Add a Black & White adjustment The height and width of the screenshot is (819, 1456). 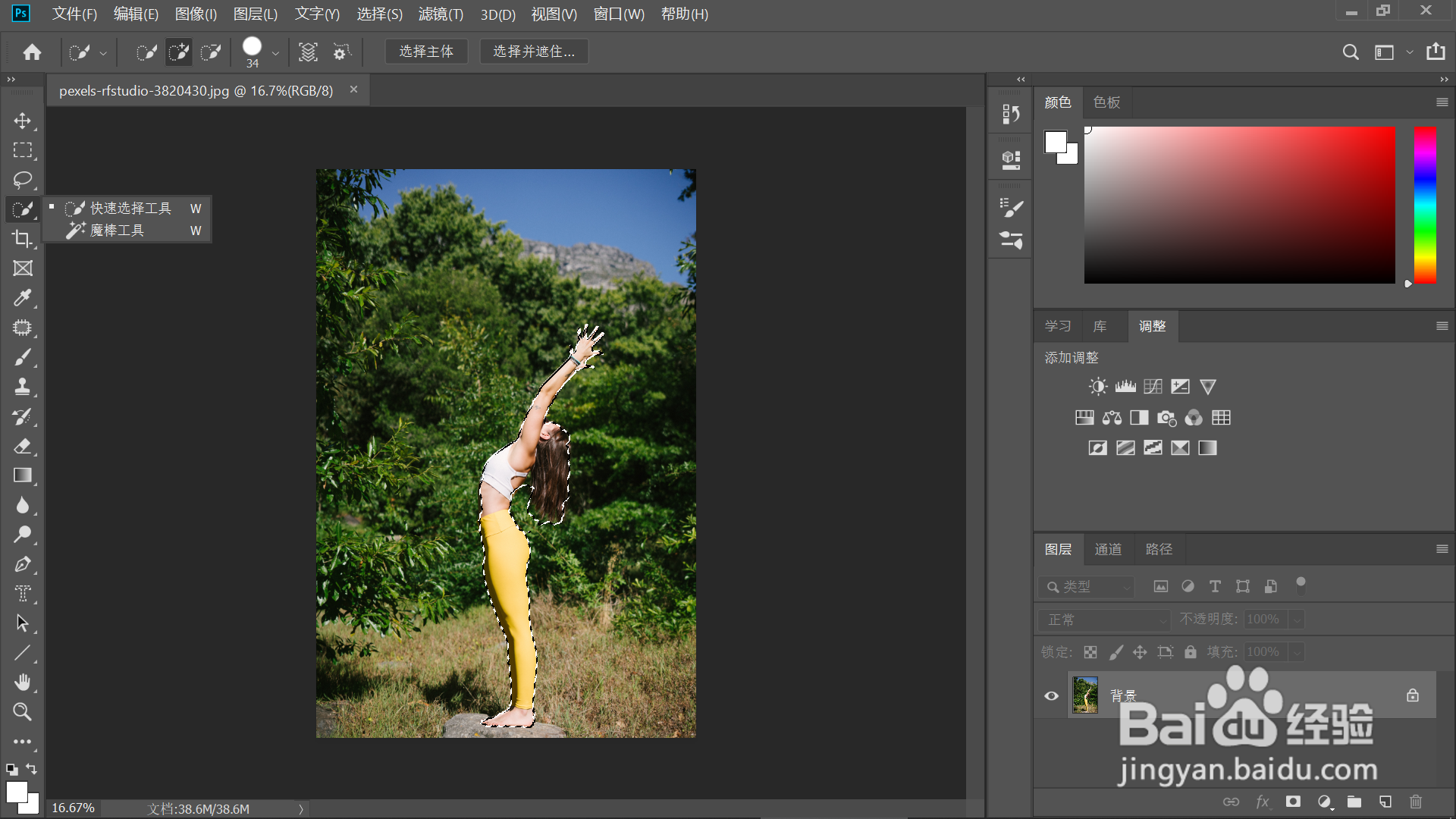tap(1139, 418)
